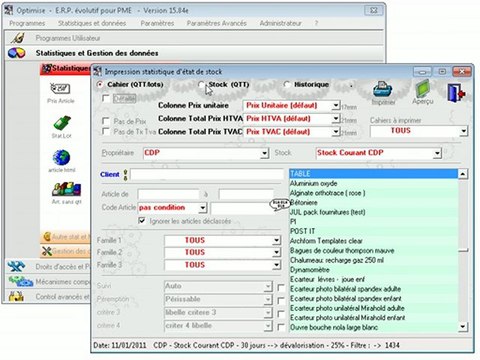Click the Programmes Utilisateur feather icon
The image size is (480, 360).
[17, 38]
